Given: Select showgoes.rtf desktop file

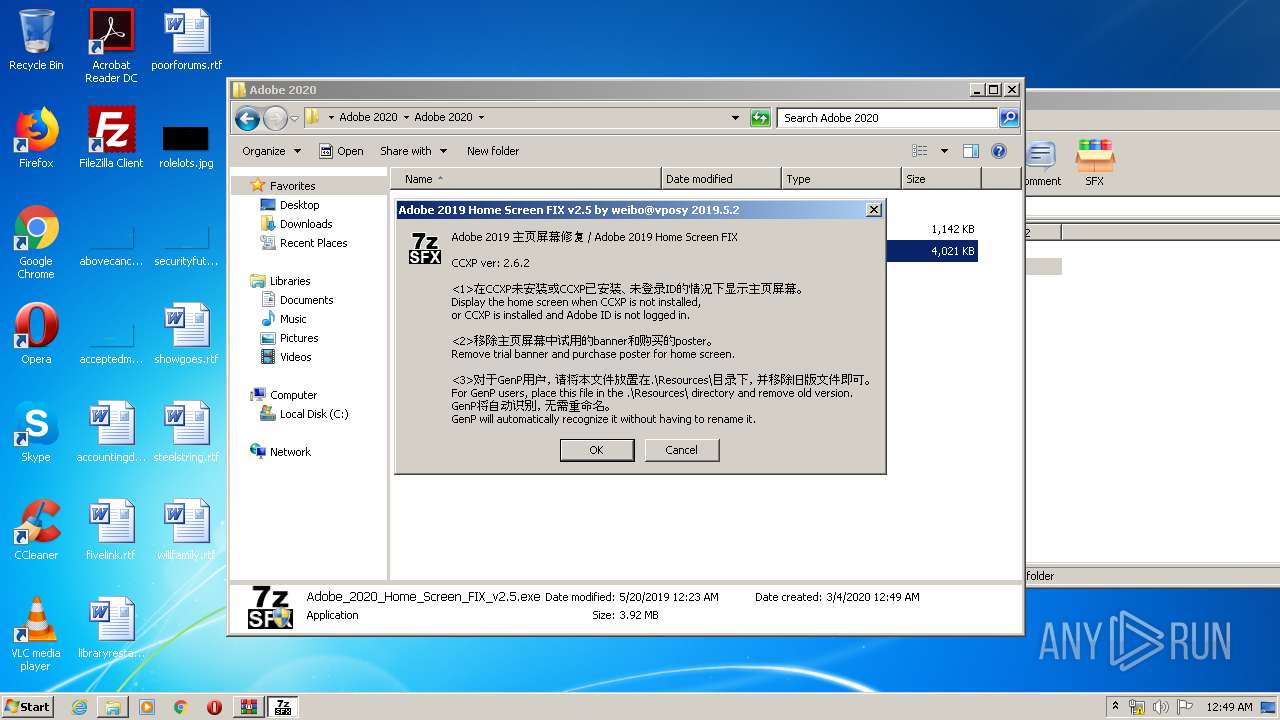Looking at the screenshot, I should [186, 334].
